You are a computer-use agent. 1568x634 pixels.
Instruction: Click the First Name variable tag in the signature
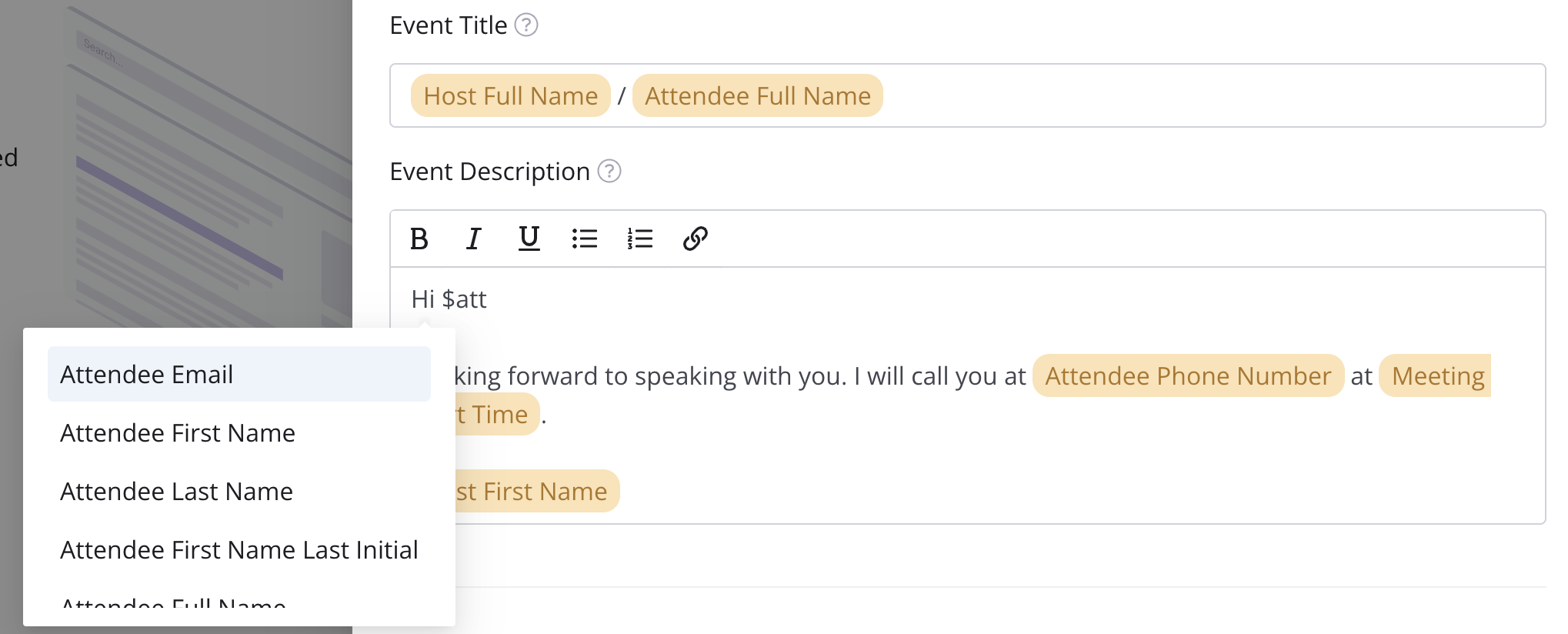537,492
